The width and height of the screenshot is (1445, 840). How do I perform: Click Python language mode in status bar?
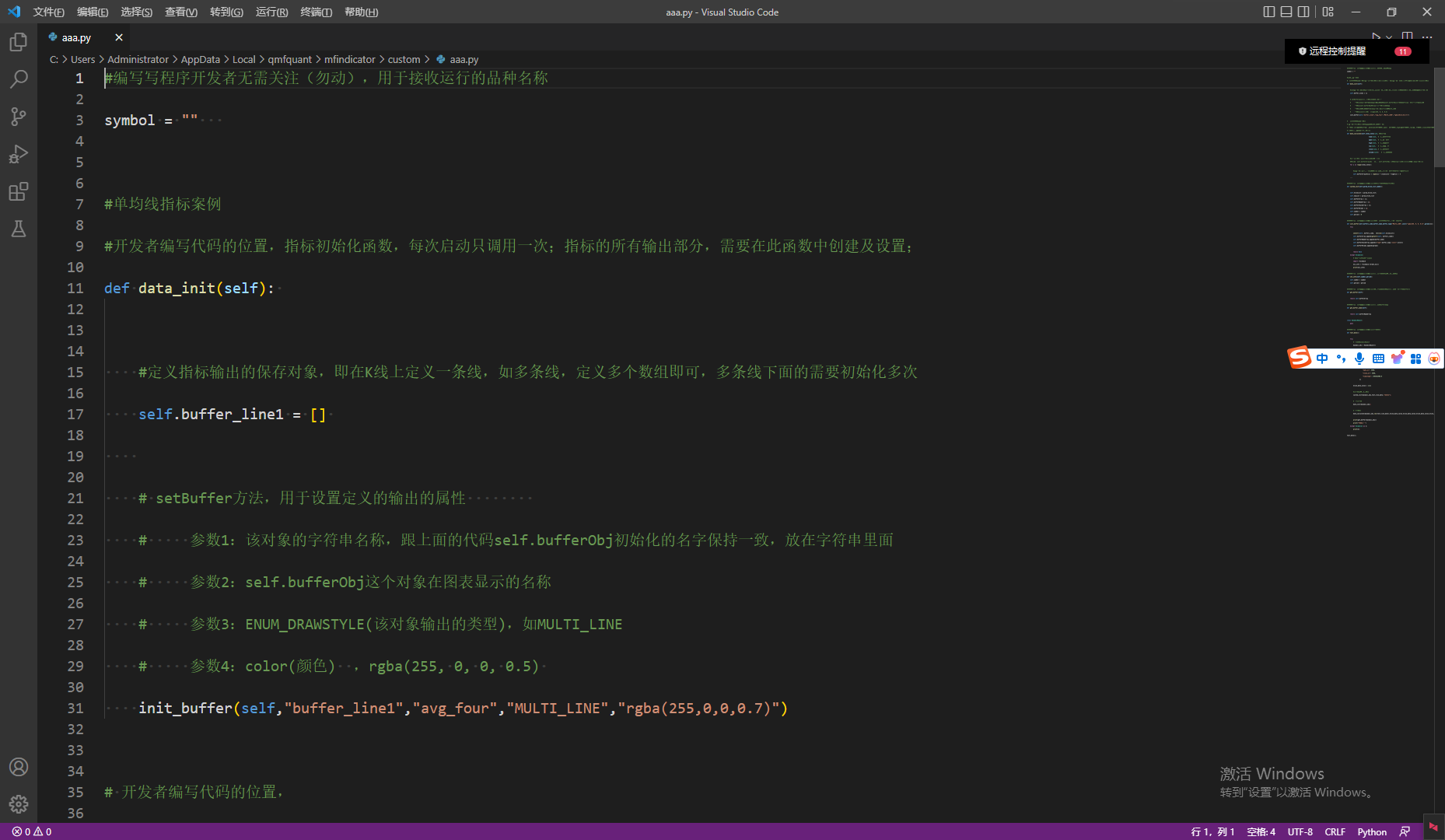pos(1372,831)
